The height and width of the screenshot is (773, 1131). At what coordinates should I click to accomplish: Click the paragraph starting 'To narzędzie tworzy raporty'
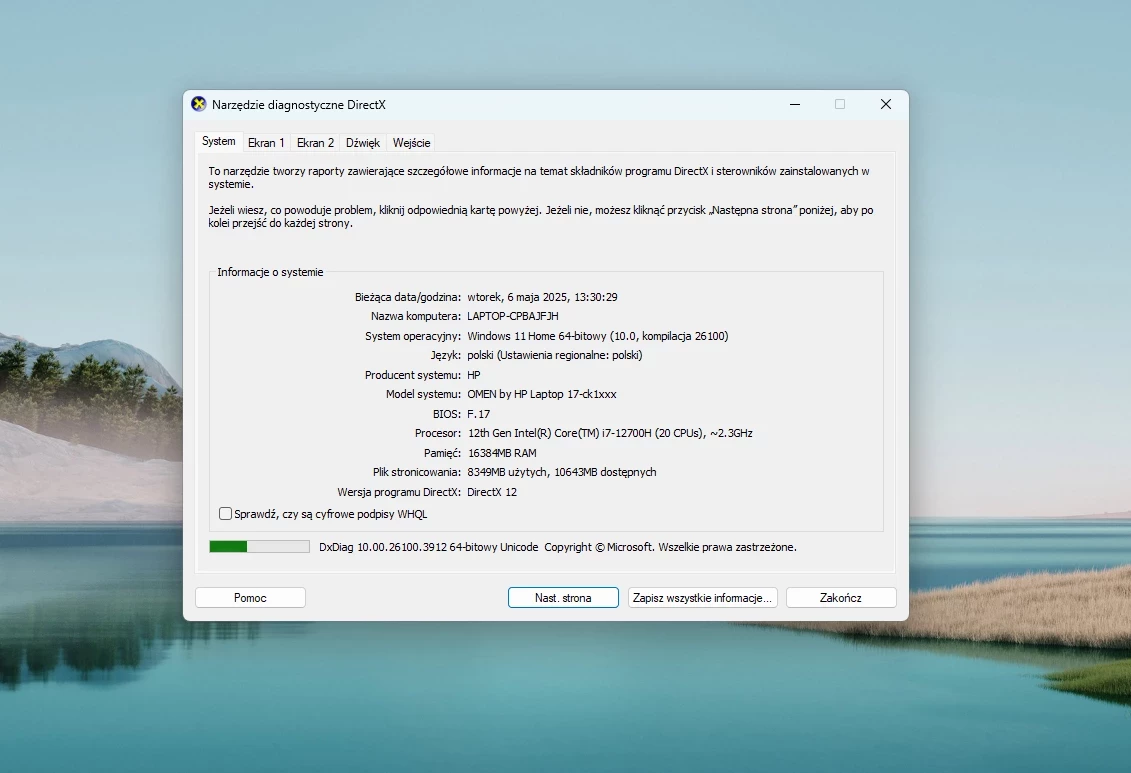pos(539,177)
